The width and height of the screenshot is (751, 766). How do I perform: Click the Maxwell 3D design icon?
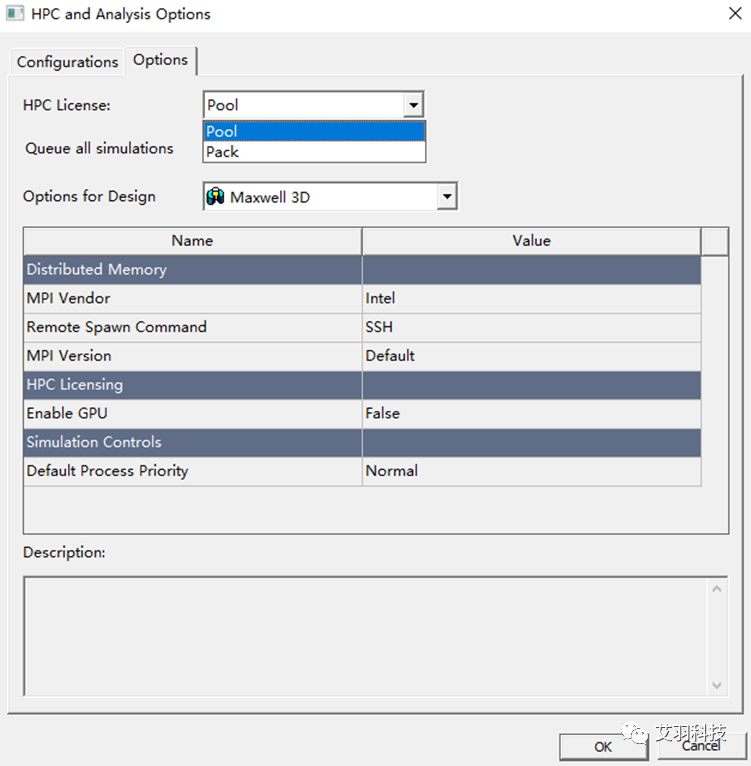[x=215, y=197]
